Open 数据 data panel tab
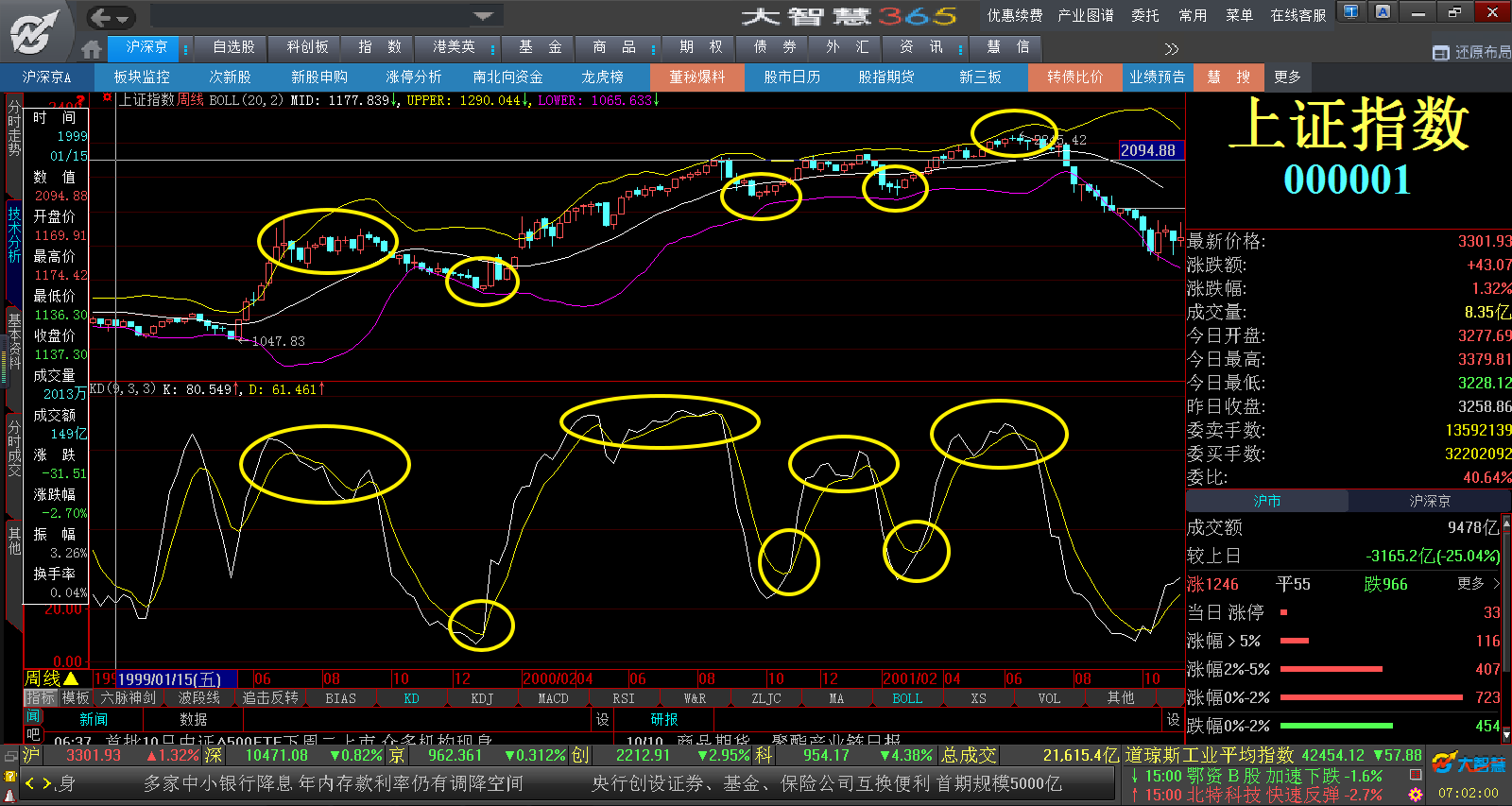Screen dimensions: 1512x806 pos(193,719)
